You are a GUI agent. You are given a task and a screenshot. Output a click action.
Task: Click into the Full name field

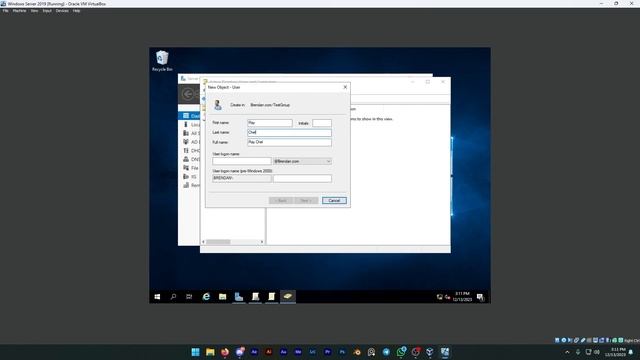(x=289, y=142)
